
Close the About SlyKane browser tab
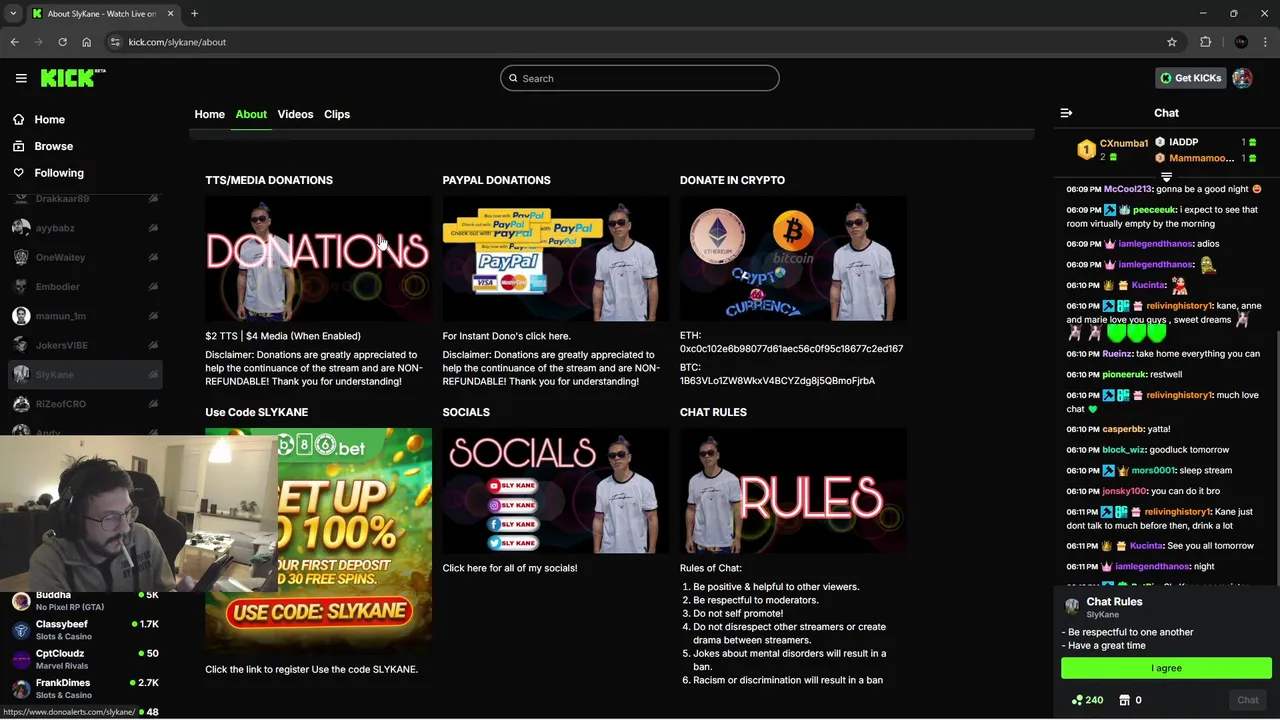pos(170,14)
